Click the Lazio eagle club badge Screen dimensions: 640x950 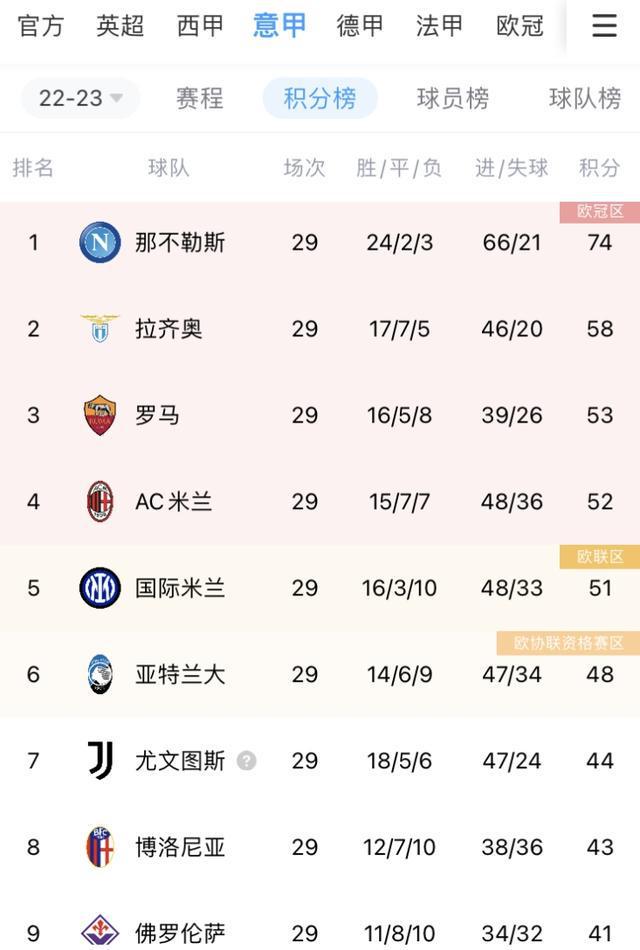(x=98, y=328)
